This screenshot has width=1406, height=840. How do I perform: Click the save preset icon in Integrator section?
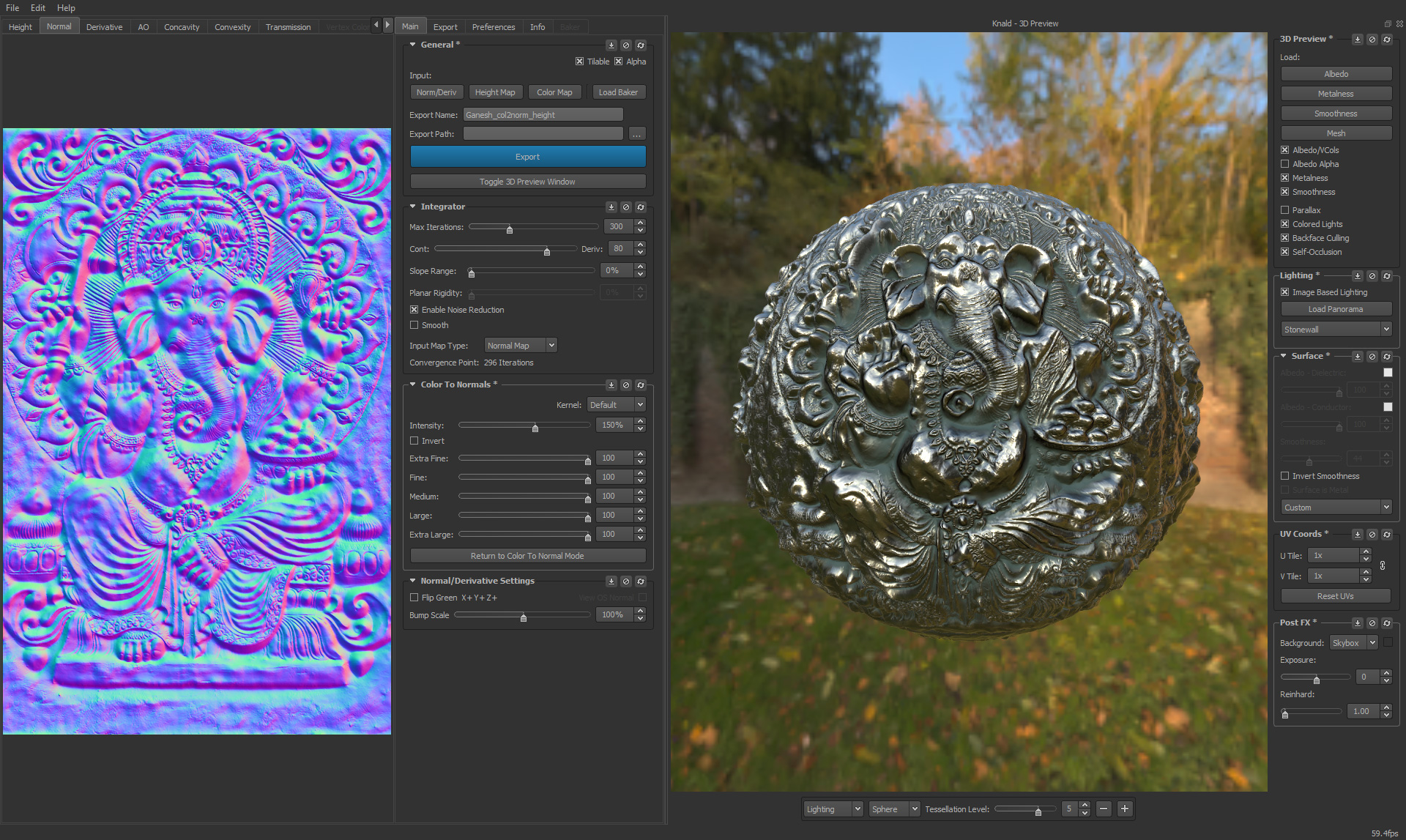[611, 207]
